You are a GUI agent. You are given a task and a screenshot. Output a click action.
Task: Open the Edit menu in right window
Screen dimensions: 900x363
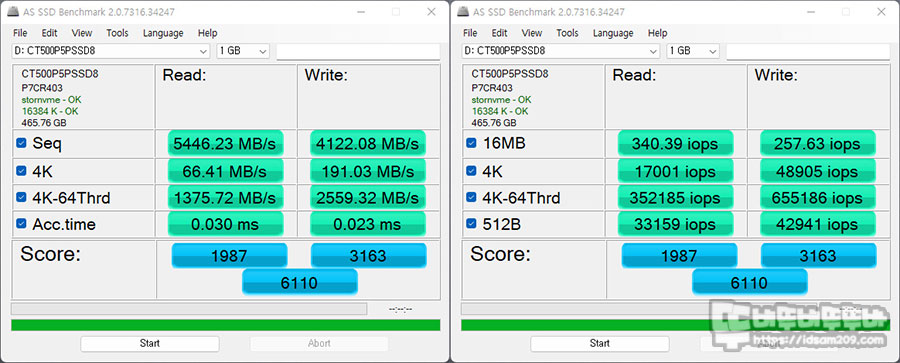point(499,33)
